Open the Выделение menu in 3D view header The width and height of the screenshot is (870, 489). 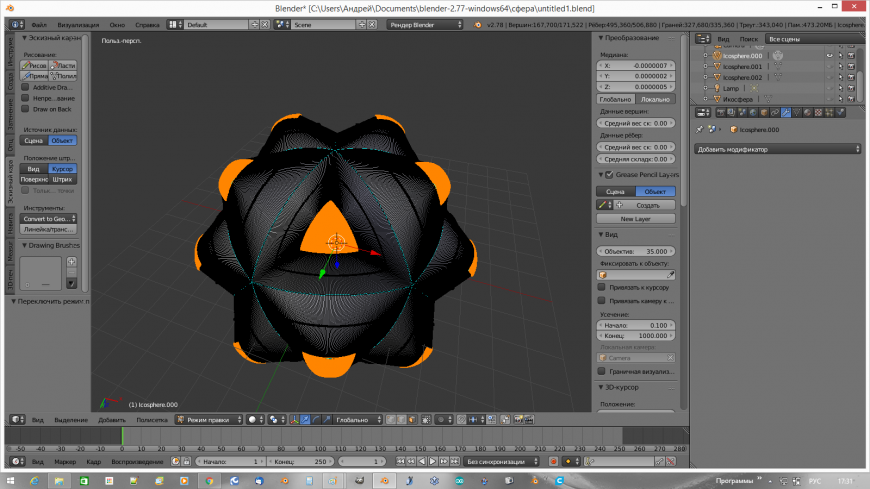click(x=71, y=420)
